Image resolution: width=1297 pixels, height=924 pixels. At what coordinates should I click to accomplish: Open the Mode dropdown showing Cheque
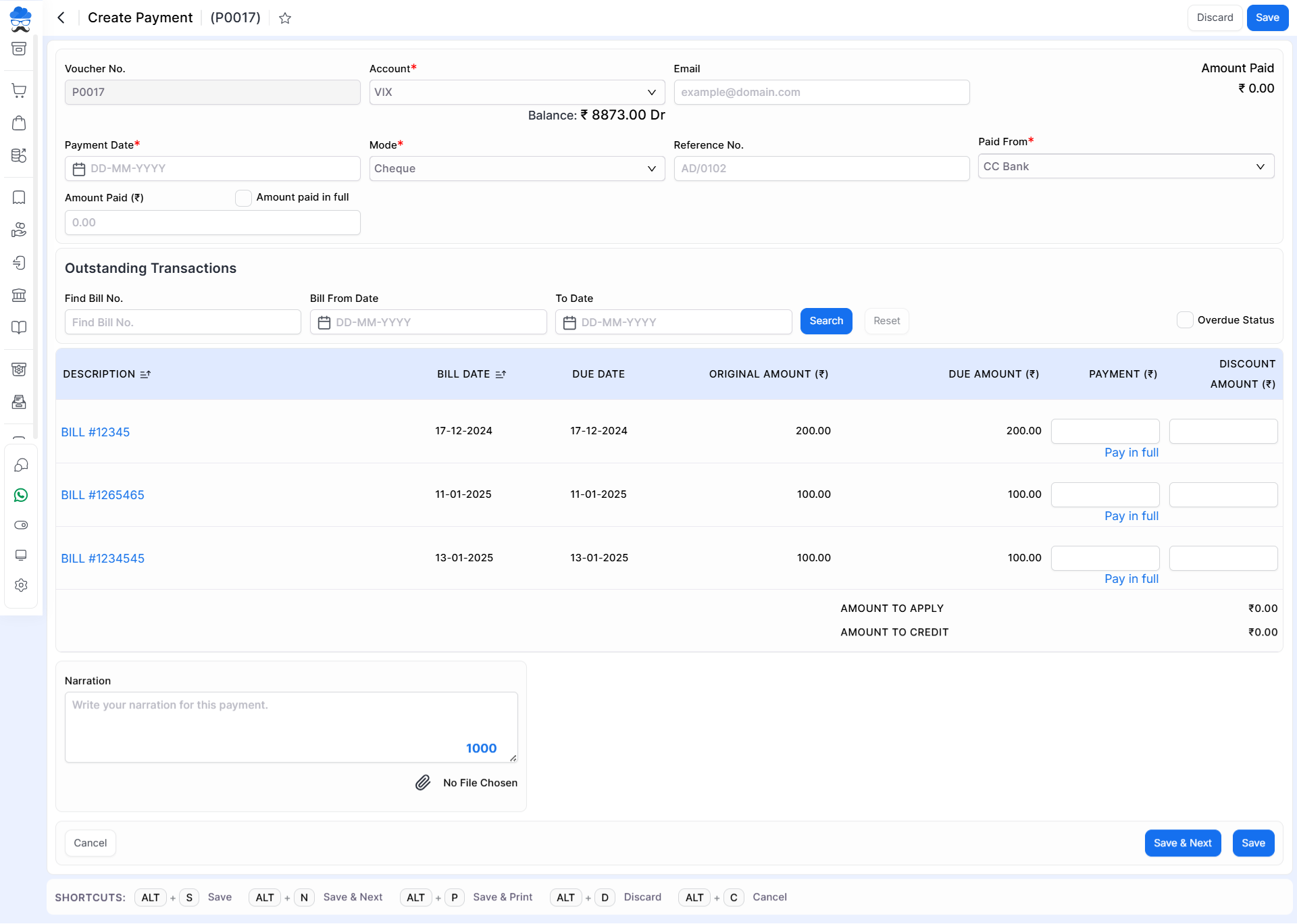point(517,169)
